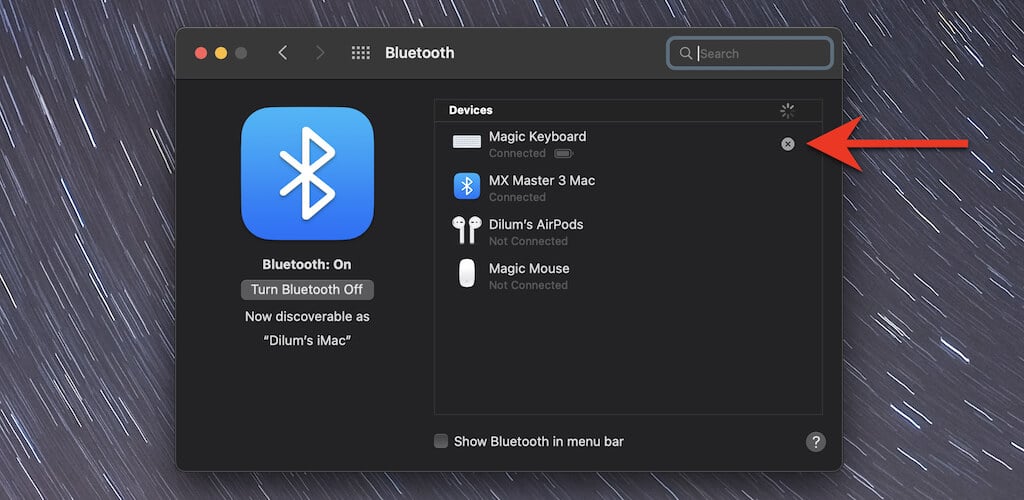Click the "Bluetooth: On" status text
This screenshot has height=500, width=1024.
click(x=307, y=264)
